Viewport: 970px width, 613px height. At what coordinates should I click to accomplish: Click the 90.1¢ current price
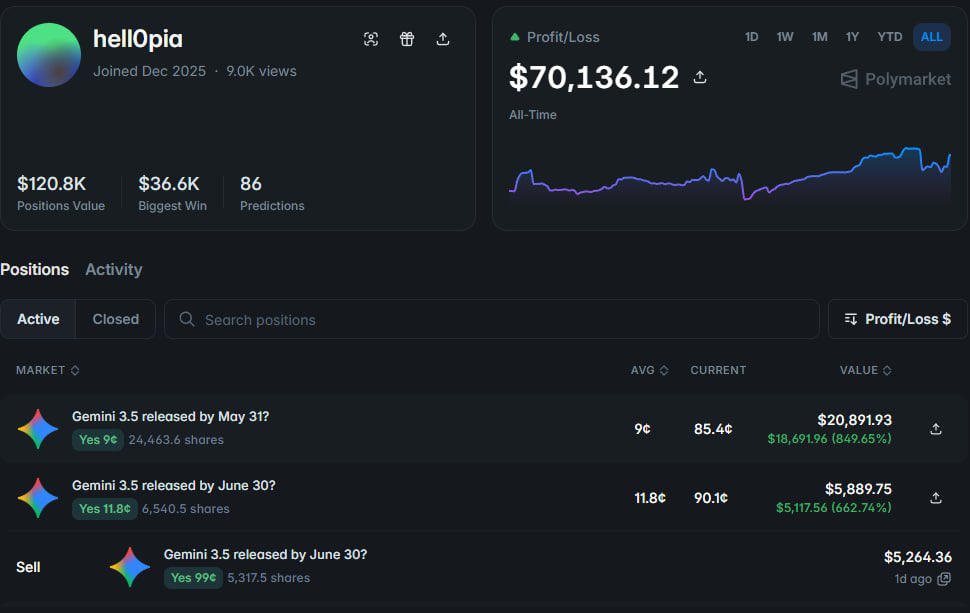click(711, 498)
